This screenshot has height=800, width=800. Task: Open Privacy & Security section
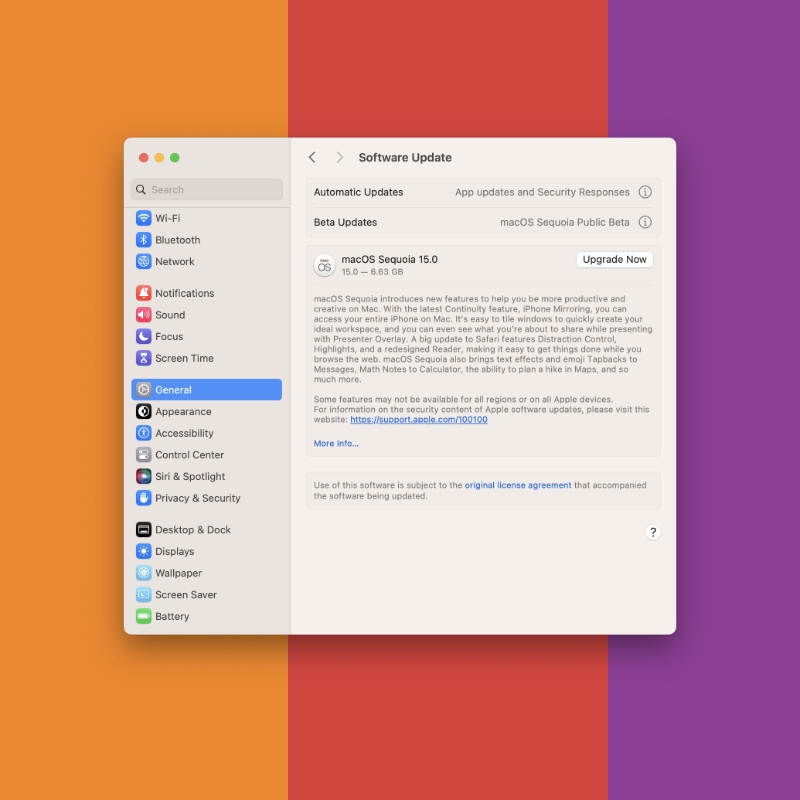197,498
